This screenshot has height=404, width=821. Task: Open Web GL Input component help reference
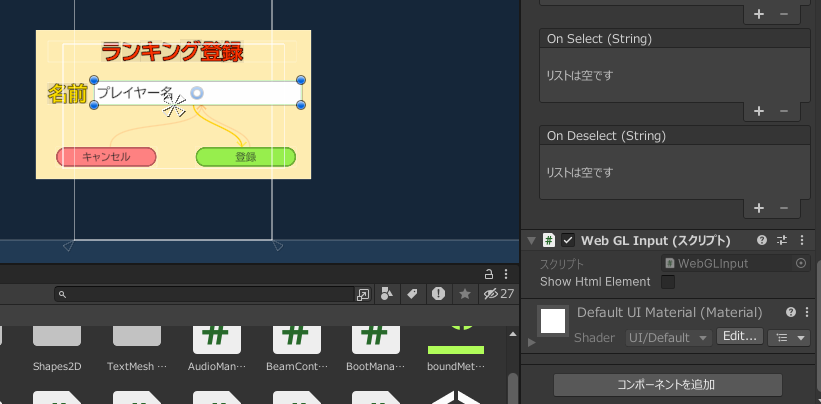tap(762, 240)
